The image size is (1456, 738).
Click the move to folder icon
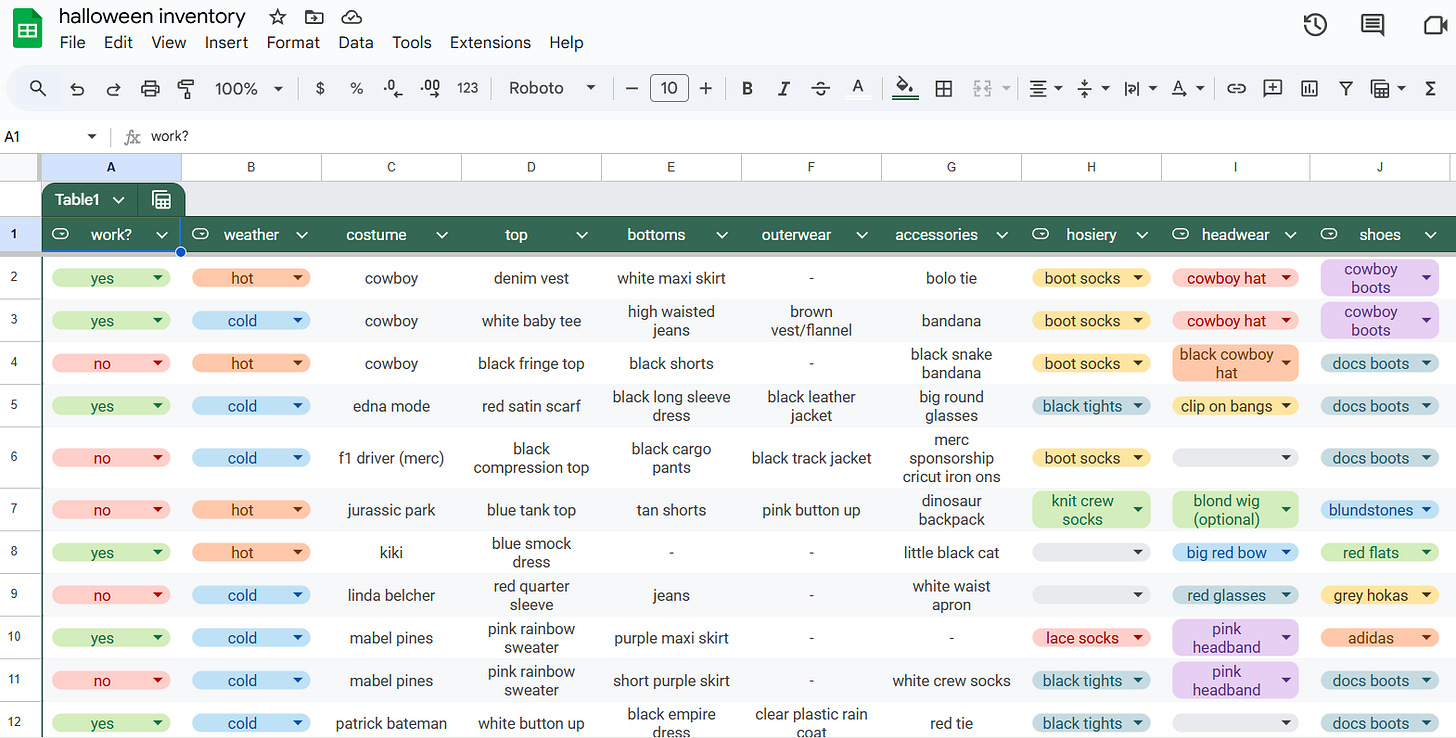314,17
